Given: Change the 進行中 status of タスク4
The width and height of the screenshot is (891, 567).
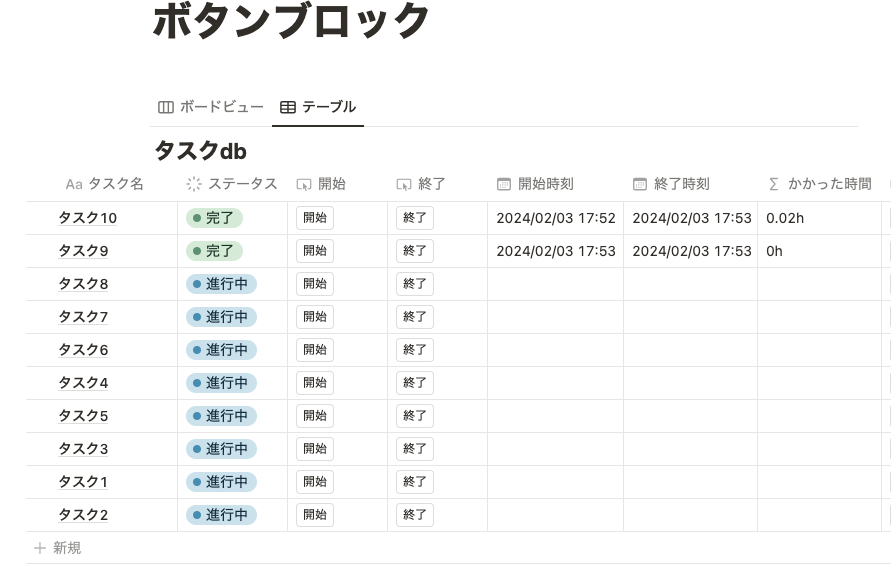Looking at the screenshot, I should click(221, 383).
